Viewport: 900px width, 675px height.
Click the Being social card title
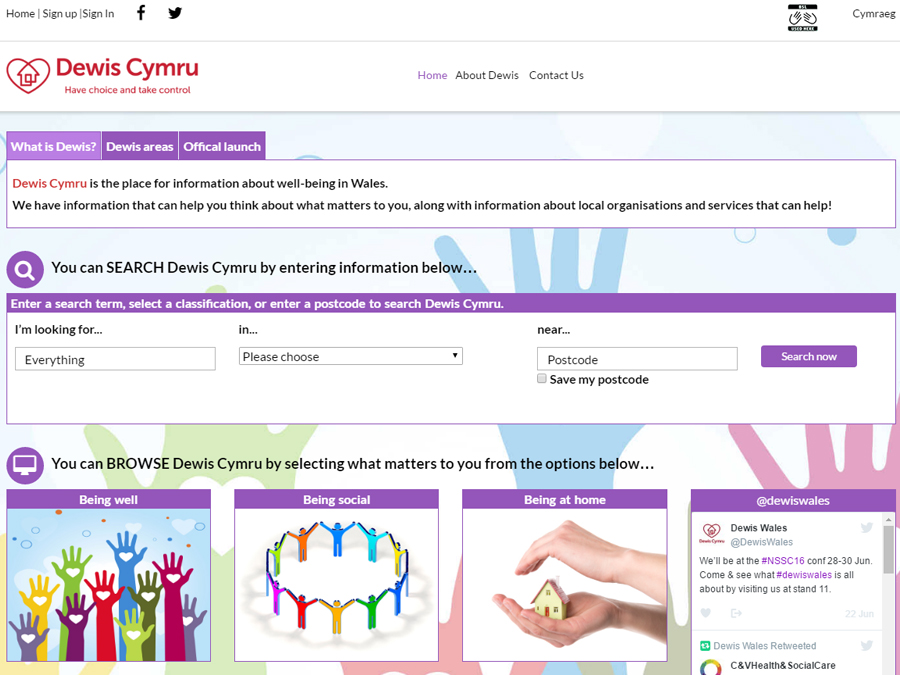coord(336,499)
